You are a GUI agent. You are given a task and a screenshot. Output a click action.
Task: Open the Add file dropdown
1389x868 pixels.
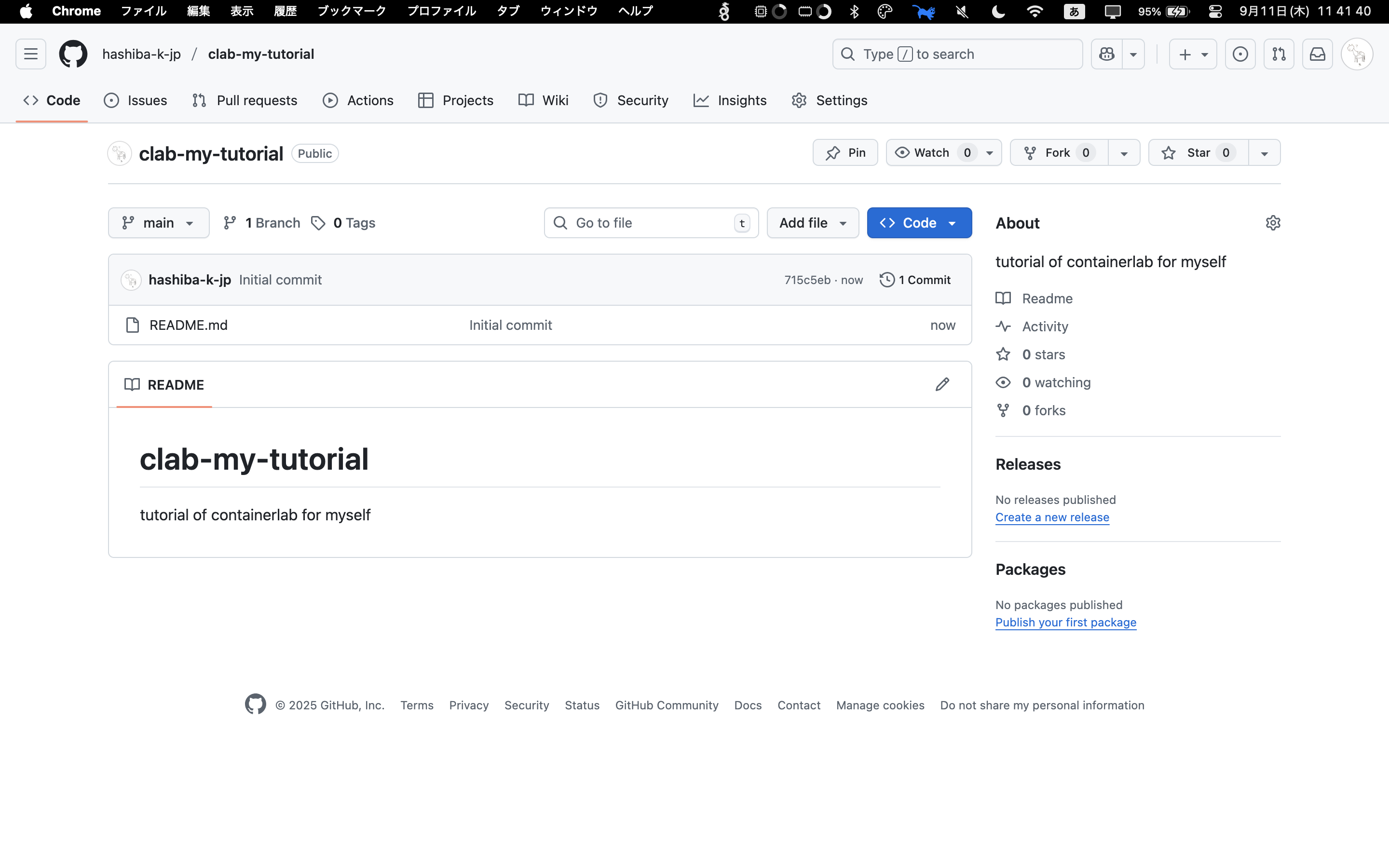pyautogui.click(x=812, y=223)
